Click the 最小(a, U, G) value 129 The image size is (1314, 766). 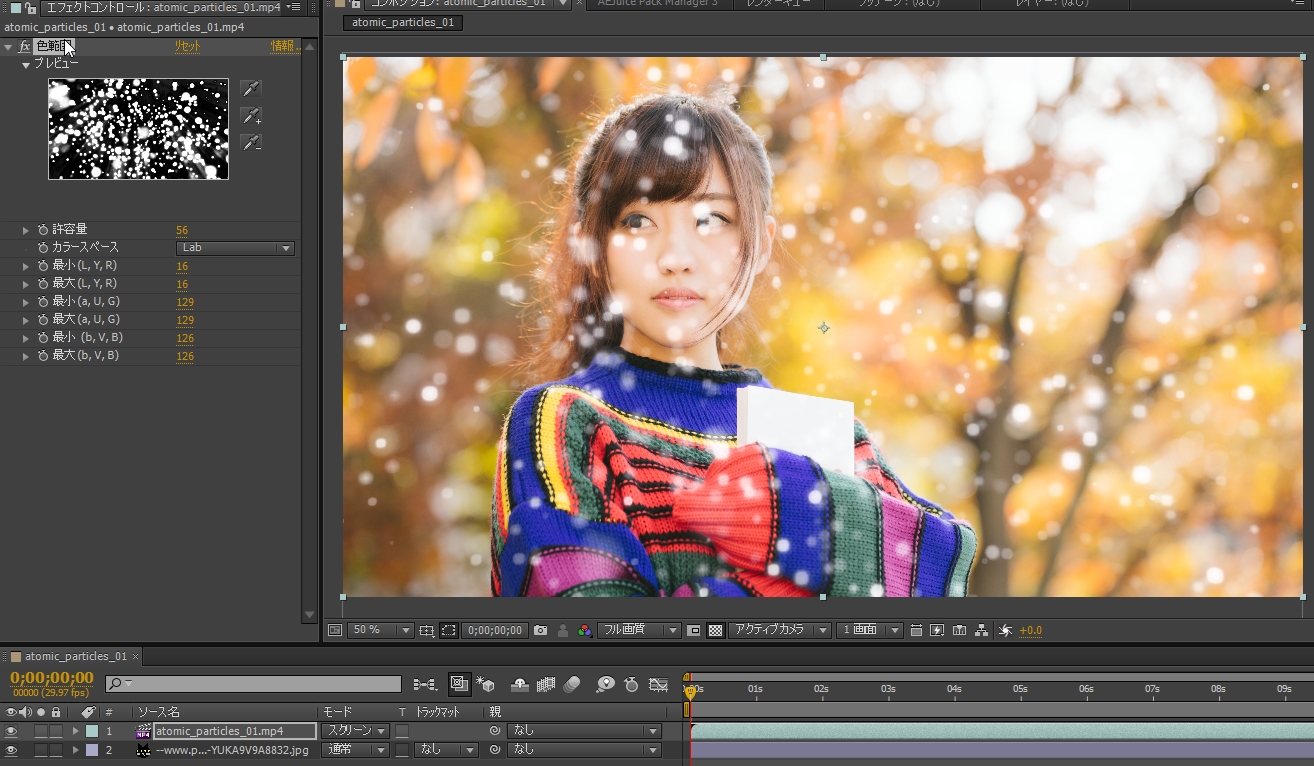pyautogui.click(x=185, y=303)
